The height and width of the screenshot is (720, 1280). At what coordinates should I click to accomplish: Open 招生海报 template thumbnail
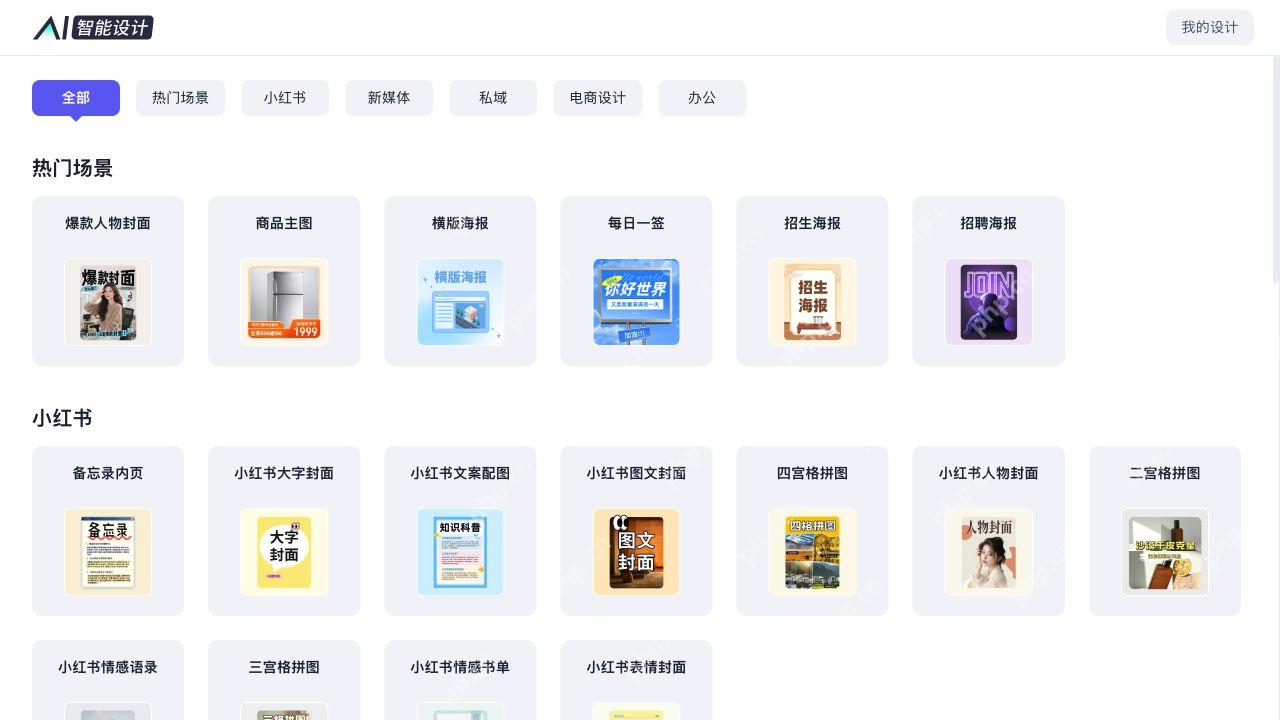pos(812,302)
